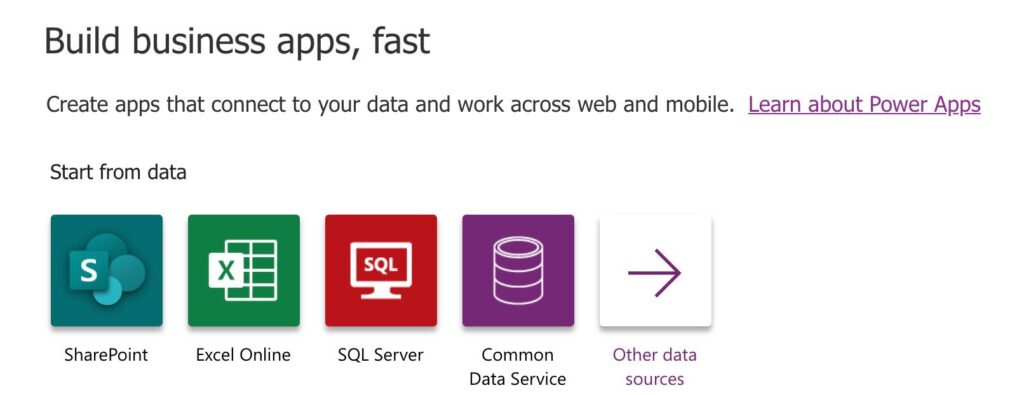Image resolution: width=1024 pixels, height=395 pixels.
Task: Click the SQL Server text label
Action: click(380, 355)
